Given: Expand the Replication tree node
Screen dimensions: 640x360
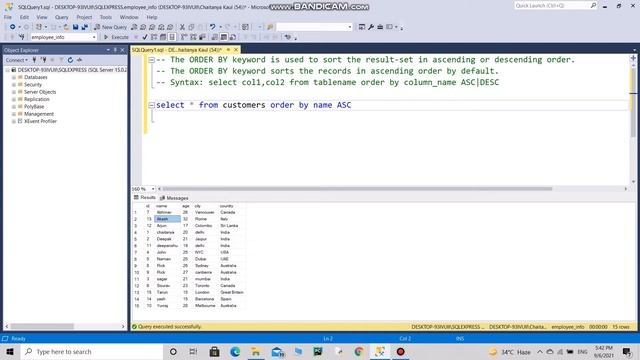Looking at the screenshot, I should click(x=14, y=99).
